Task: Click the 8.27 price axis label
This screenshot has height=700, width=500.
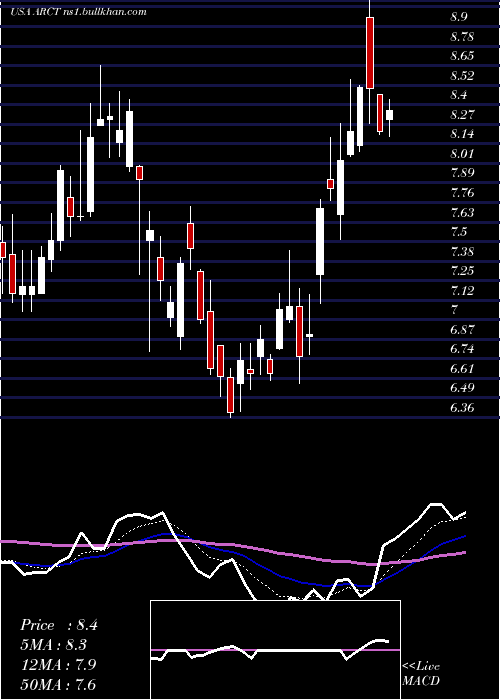Action: click(462, 115)
